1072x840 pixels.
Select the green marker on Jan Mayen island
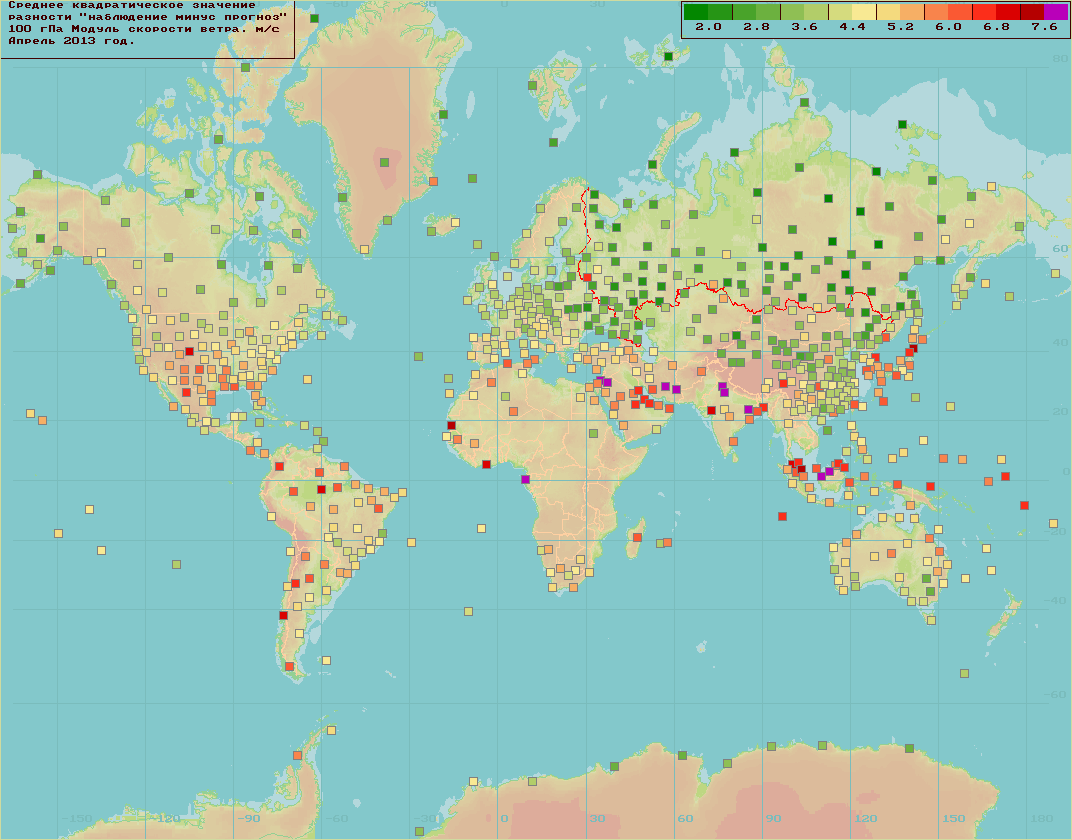(472, 178)
